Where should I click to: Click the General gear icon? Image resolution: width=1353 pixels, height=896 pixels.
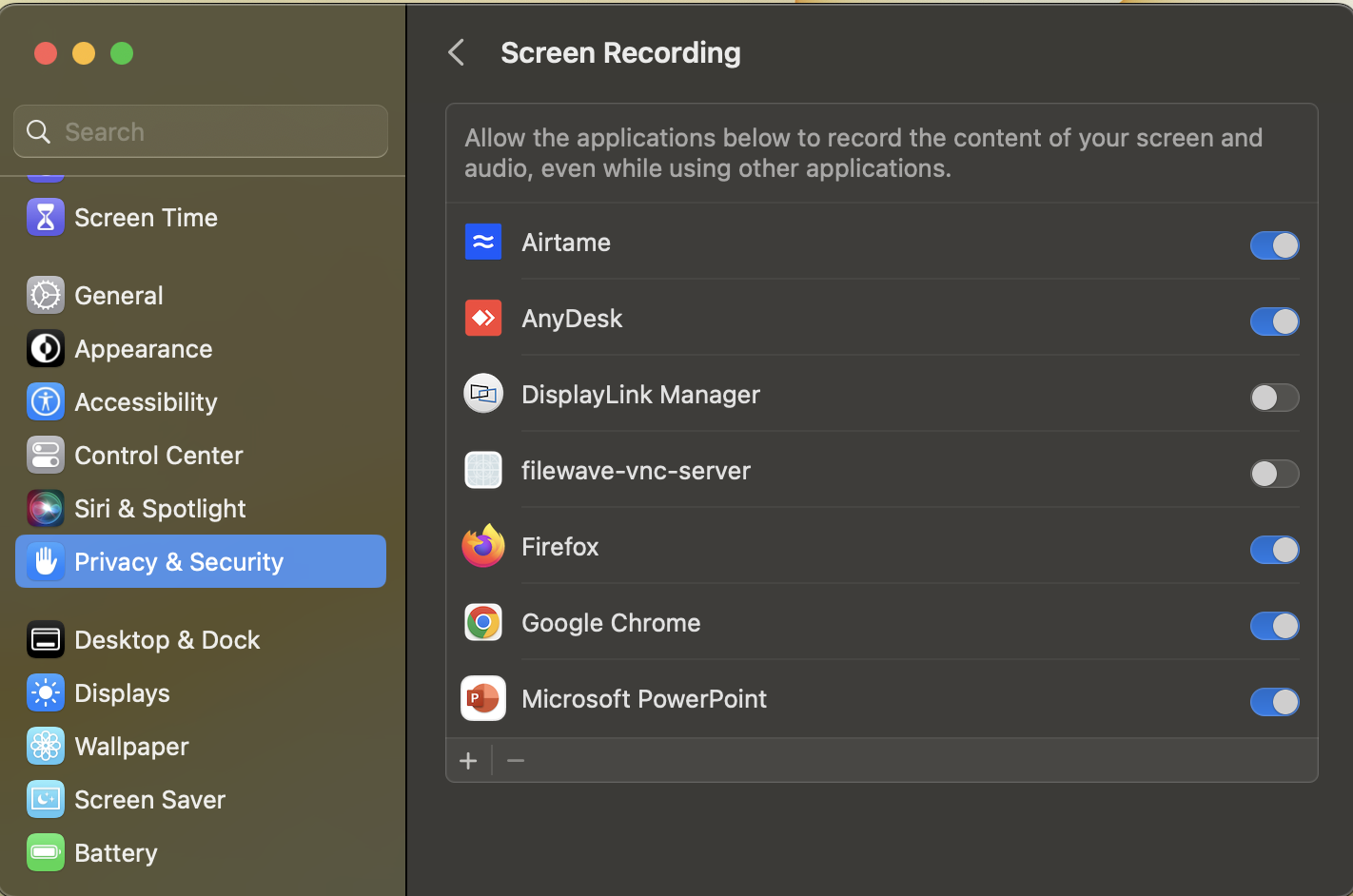[46, 296]
